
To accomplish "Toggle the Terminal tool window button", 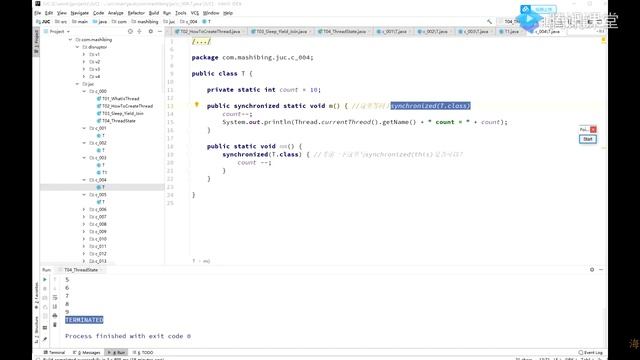I will coord(54,352).
